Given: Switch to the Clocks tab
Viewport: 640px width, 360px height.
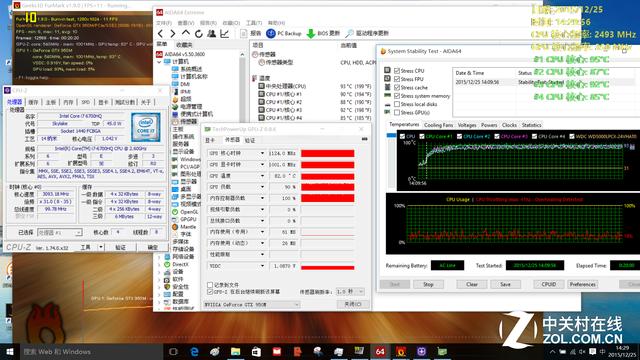Looking at the screenshot, I should 509,125.
